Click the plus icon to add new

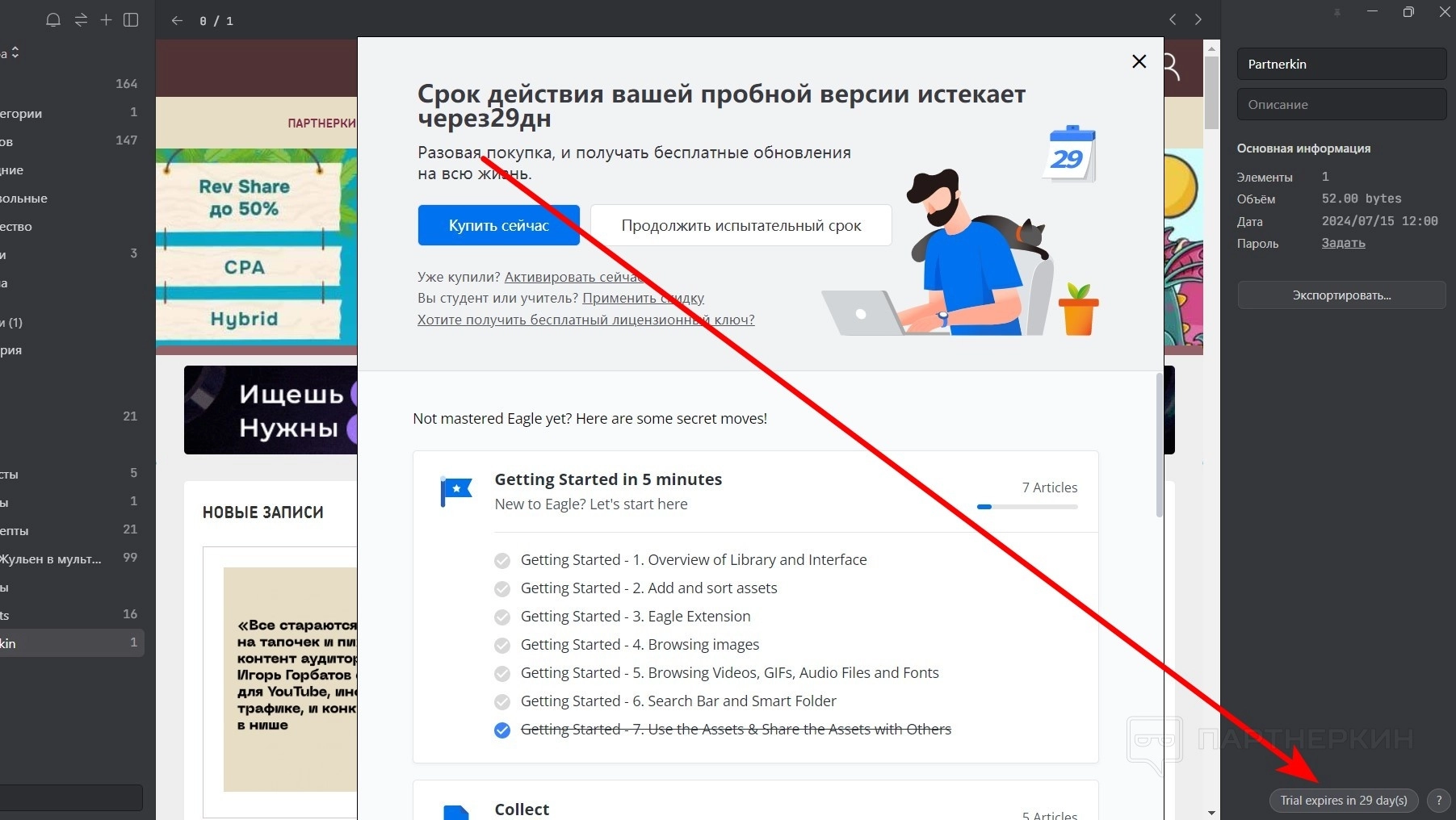click(106, 19)
